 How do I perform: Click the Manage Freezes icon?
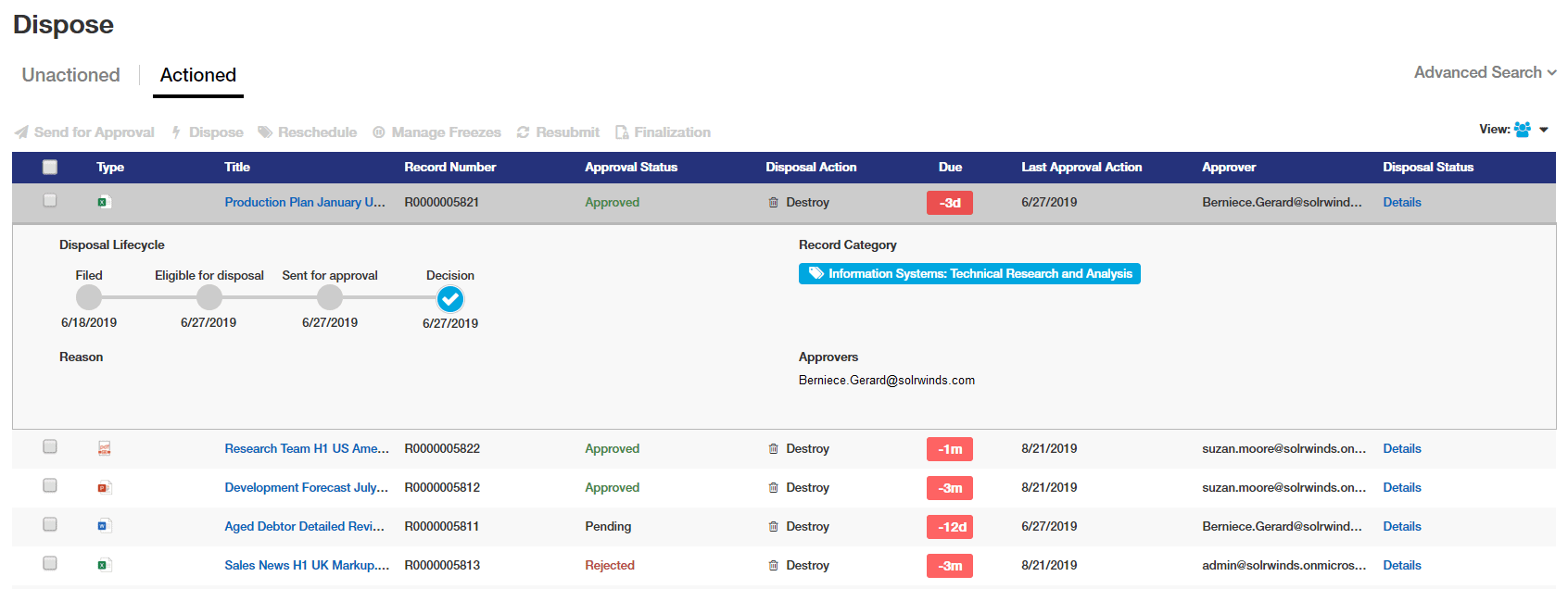pyautogui.click(x=379, y=132)
